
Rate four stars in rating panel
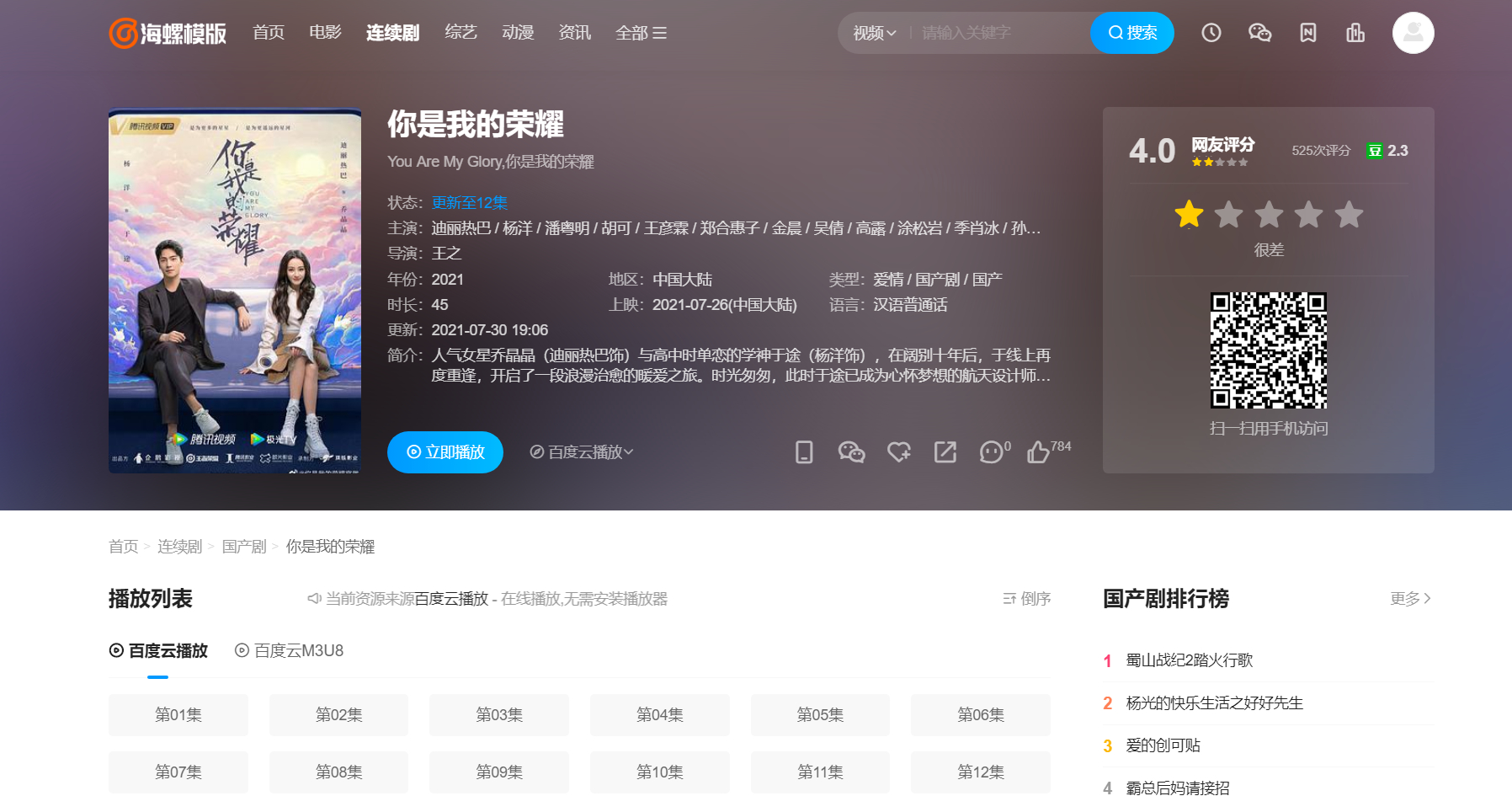[x=1308, y=215]
